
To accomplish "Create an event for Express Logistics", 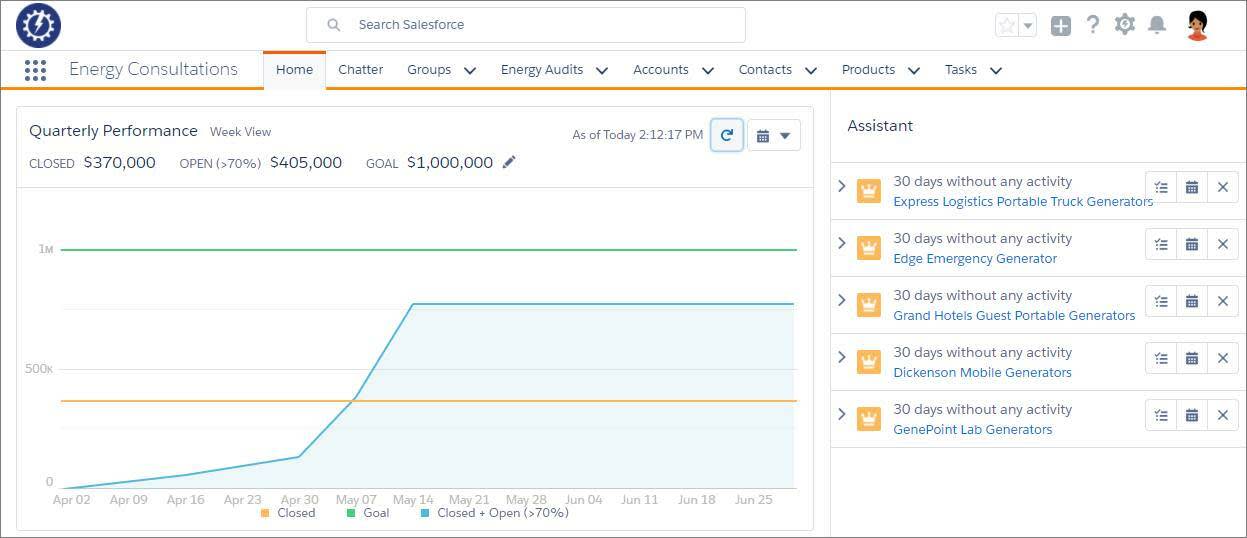I will coord(1192,187).
